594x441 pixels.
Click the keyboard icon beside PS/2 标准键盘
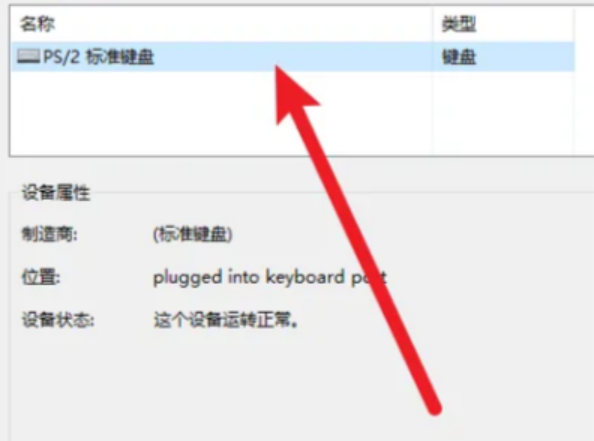pos(29,57)
